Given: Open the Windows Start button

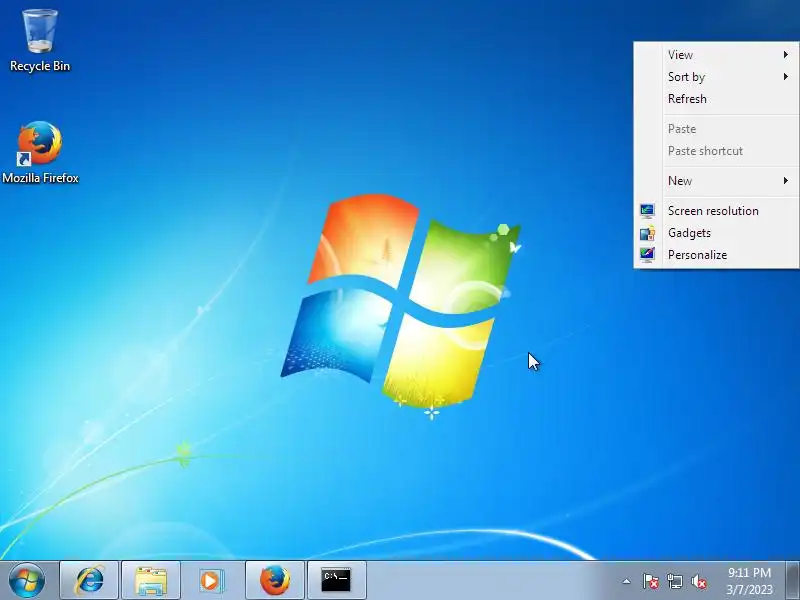Looking at the screenshot, I should [27, 580].
